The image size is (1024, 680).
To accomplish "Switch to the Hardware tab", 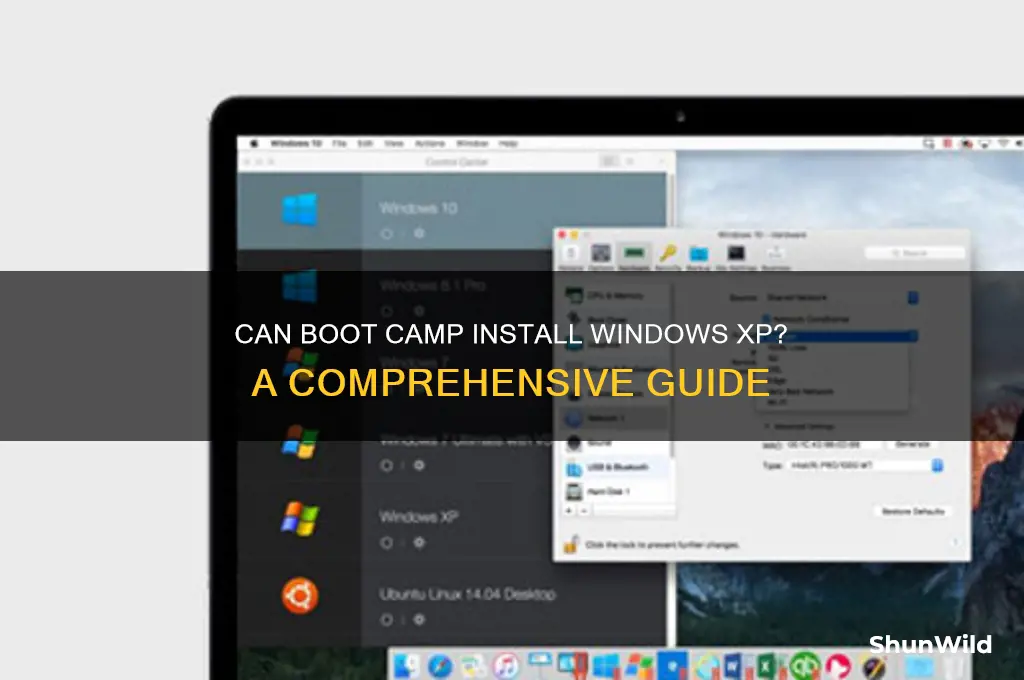I will pyautogui.click(x=634, y=257).
